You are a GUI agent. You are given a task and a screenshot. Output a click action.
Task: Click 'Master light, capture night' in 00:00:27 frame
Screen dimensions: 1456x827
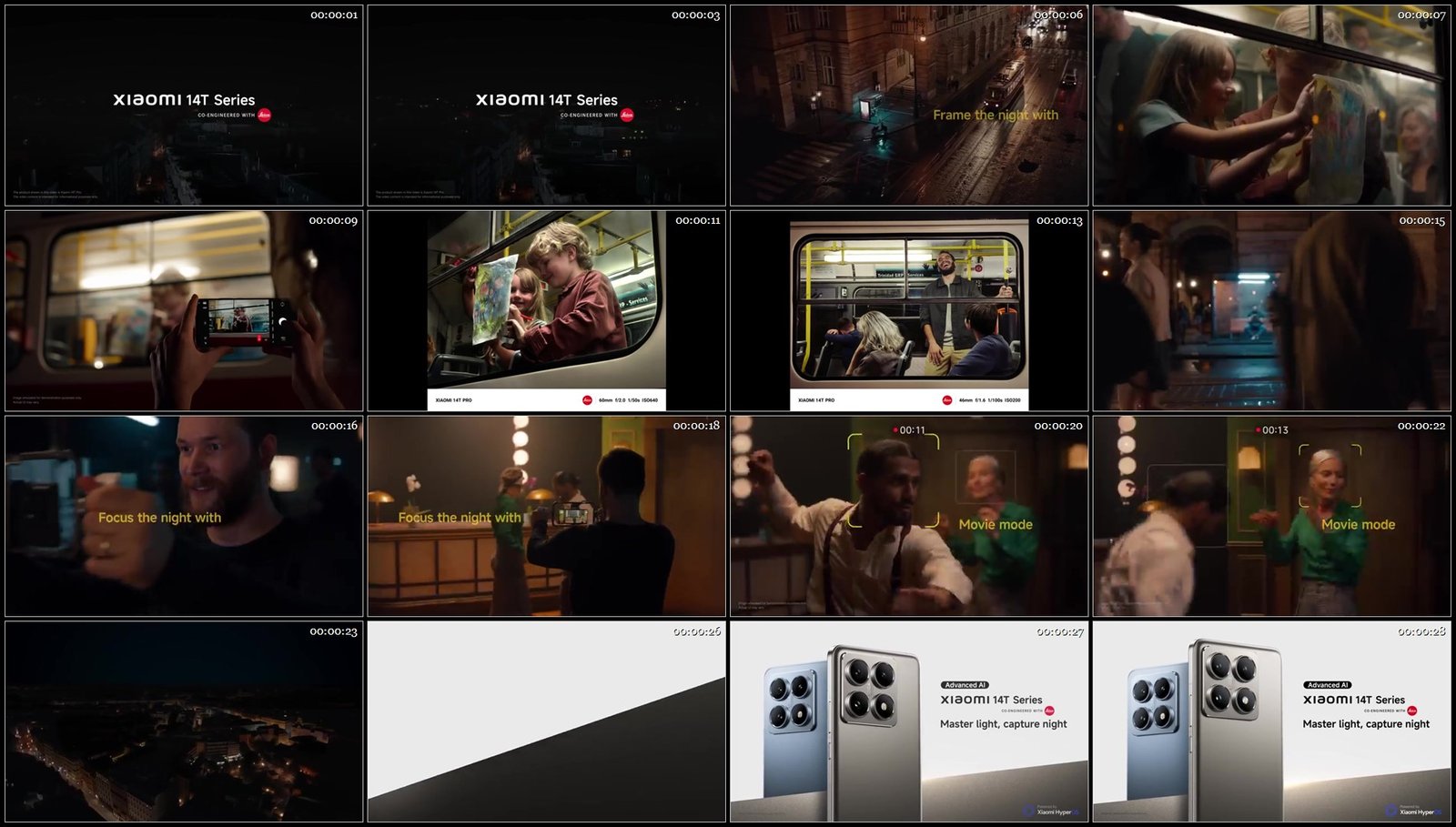[x=1004, y=724]
